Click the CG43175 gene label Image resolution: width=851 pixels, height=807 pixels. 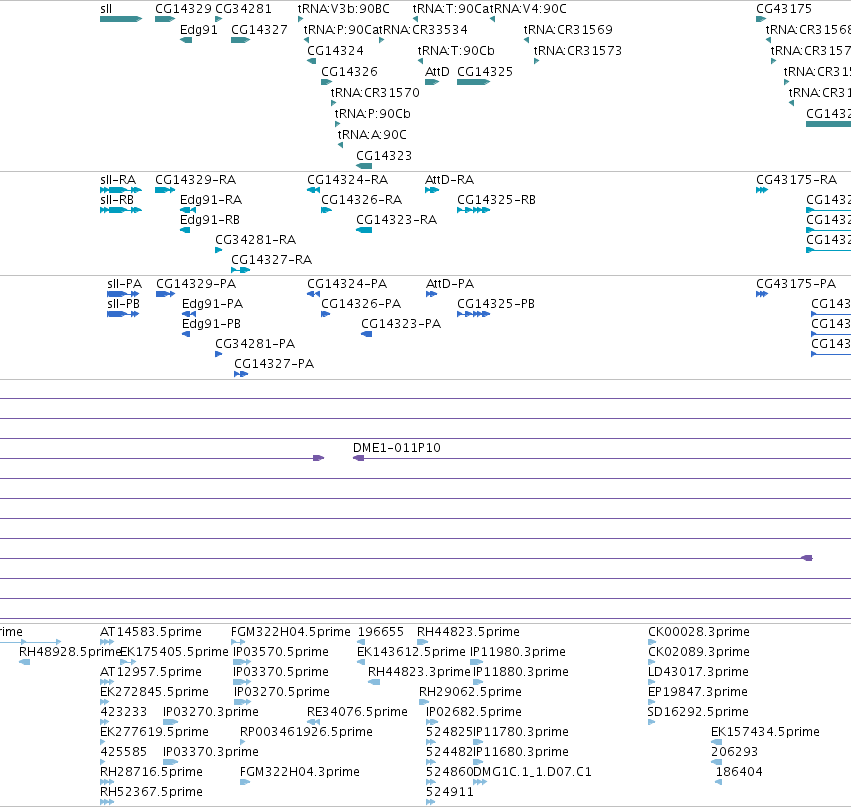[784, 9]
